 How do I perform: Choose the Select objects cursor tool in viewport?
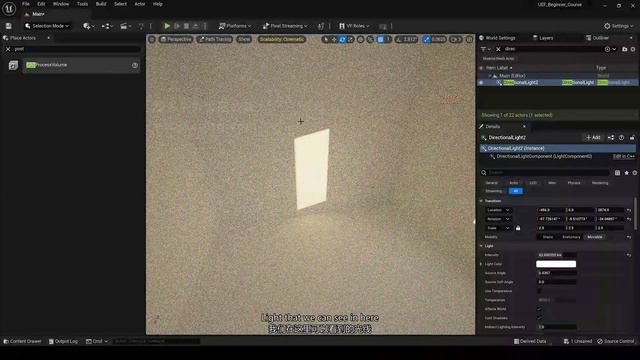pyautogui.click(x=326, y=40)
